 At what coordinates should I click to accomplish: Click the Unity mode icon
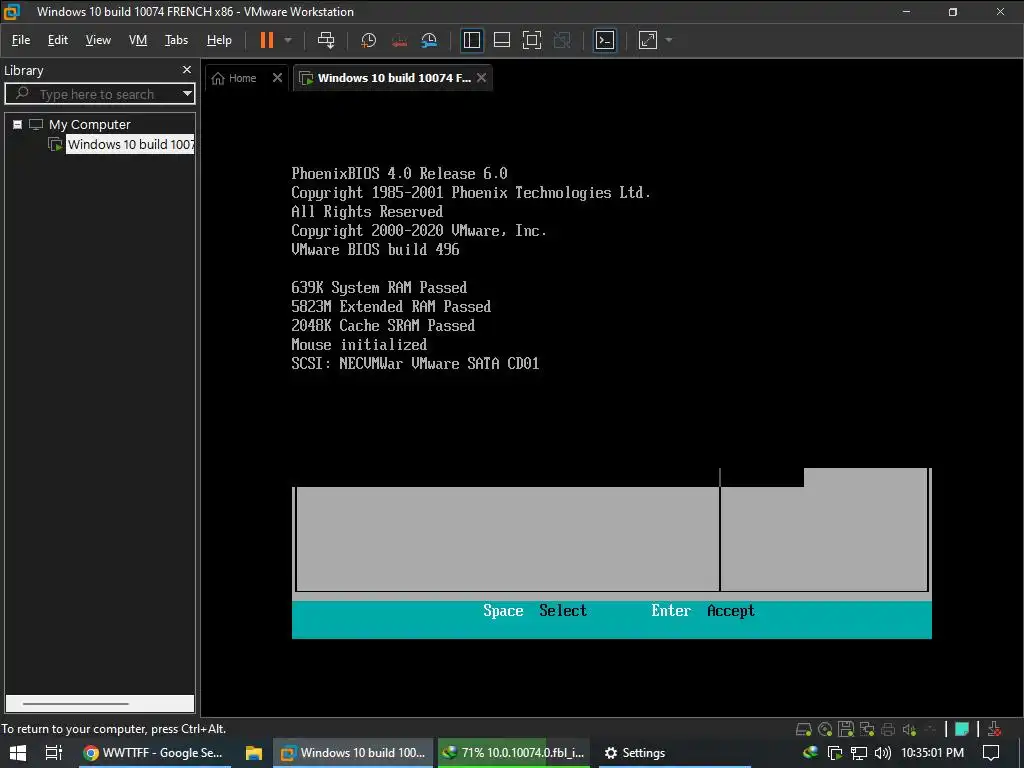point(562,40)
